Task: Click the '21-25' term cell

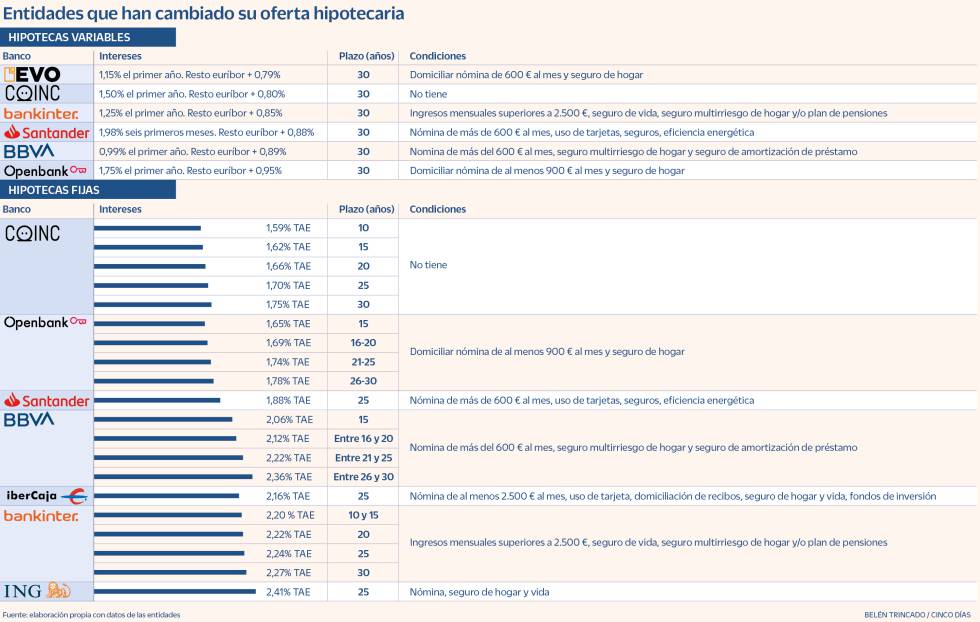Action: pos(363,362)
